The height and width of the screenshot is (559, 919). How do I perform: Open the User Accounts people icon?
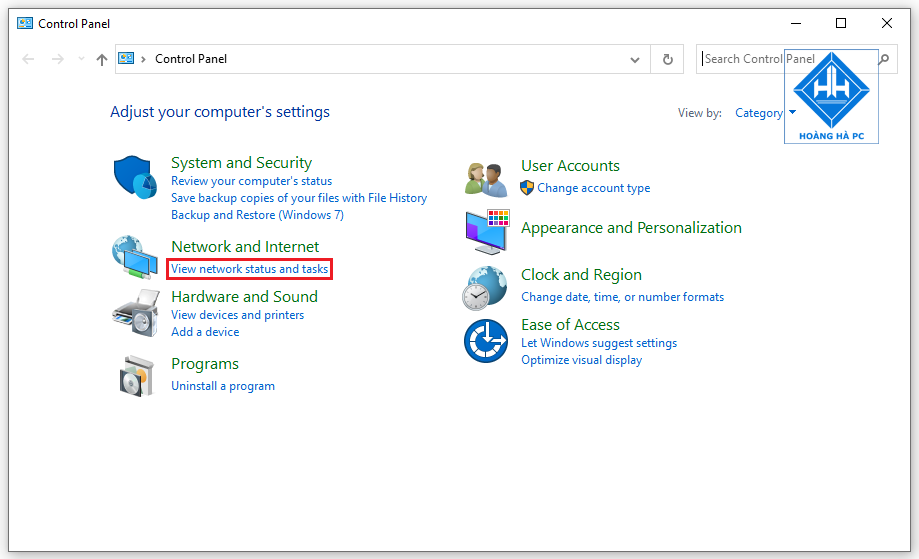click(486, 180)
